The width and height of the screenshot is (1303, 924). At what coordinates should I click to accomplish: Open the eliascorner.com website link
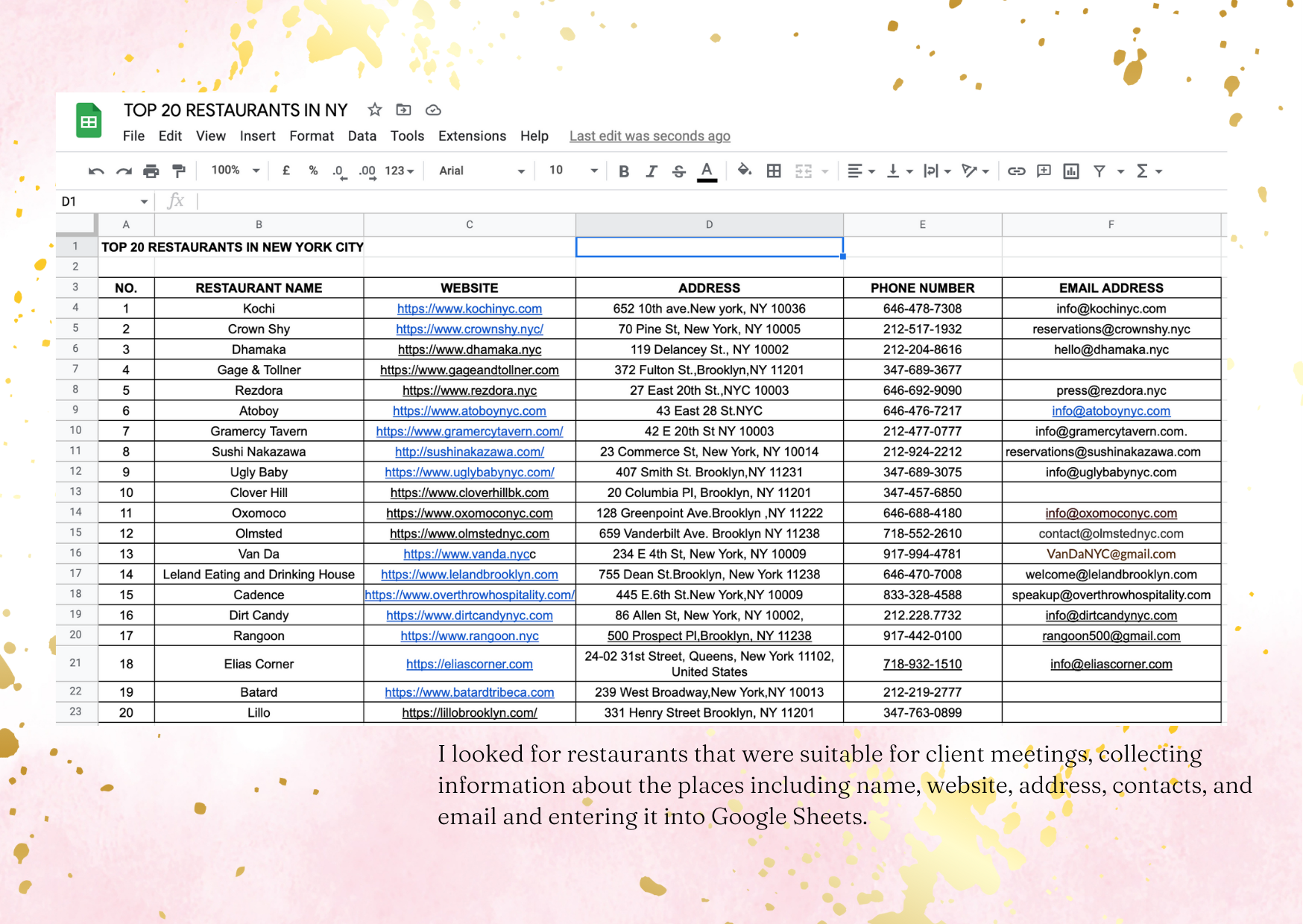470,664
